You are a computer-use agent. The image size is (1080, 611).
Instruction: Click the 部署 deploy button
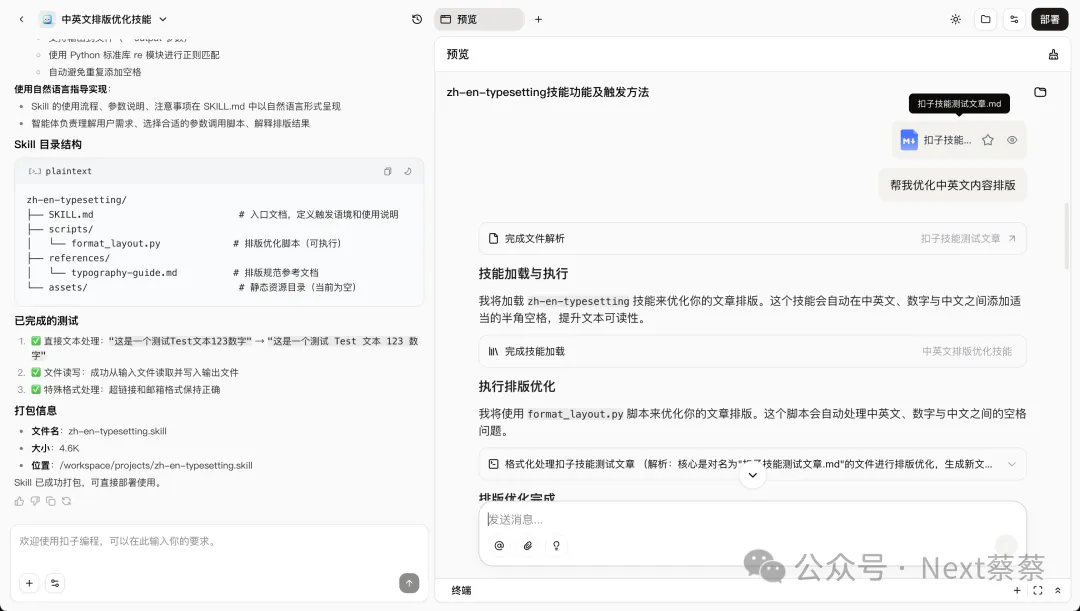tap(1049, 18)
